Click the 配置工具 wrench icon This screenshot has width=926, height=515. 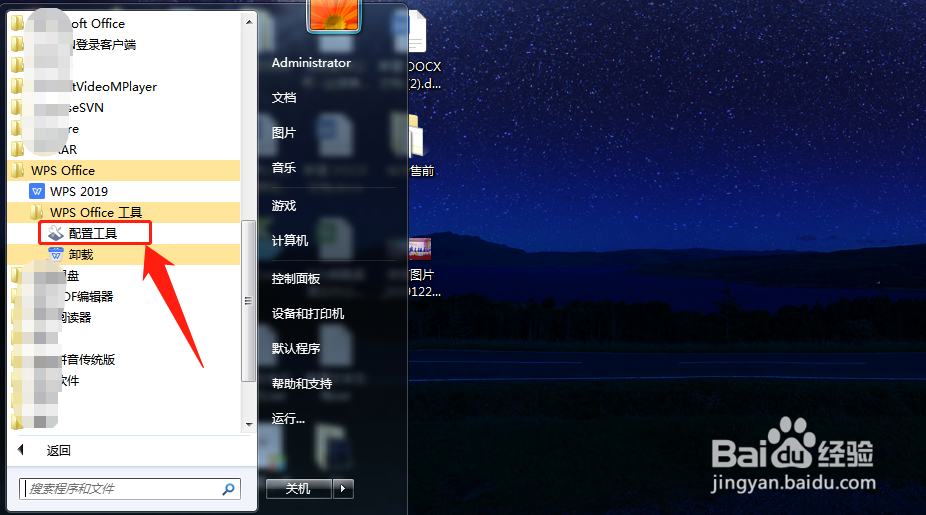pos(56,233)
